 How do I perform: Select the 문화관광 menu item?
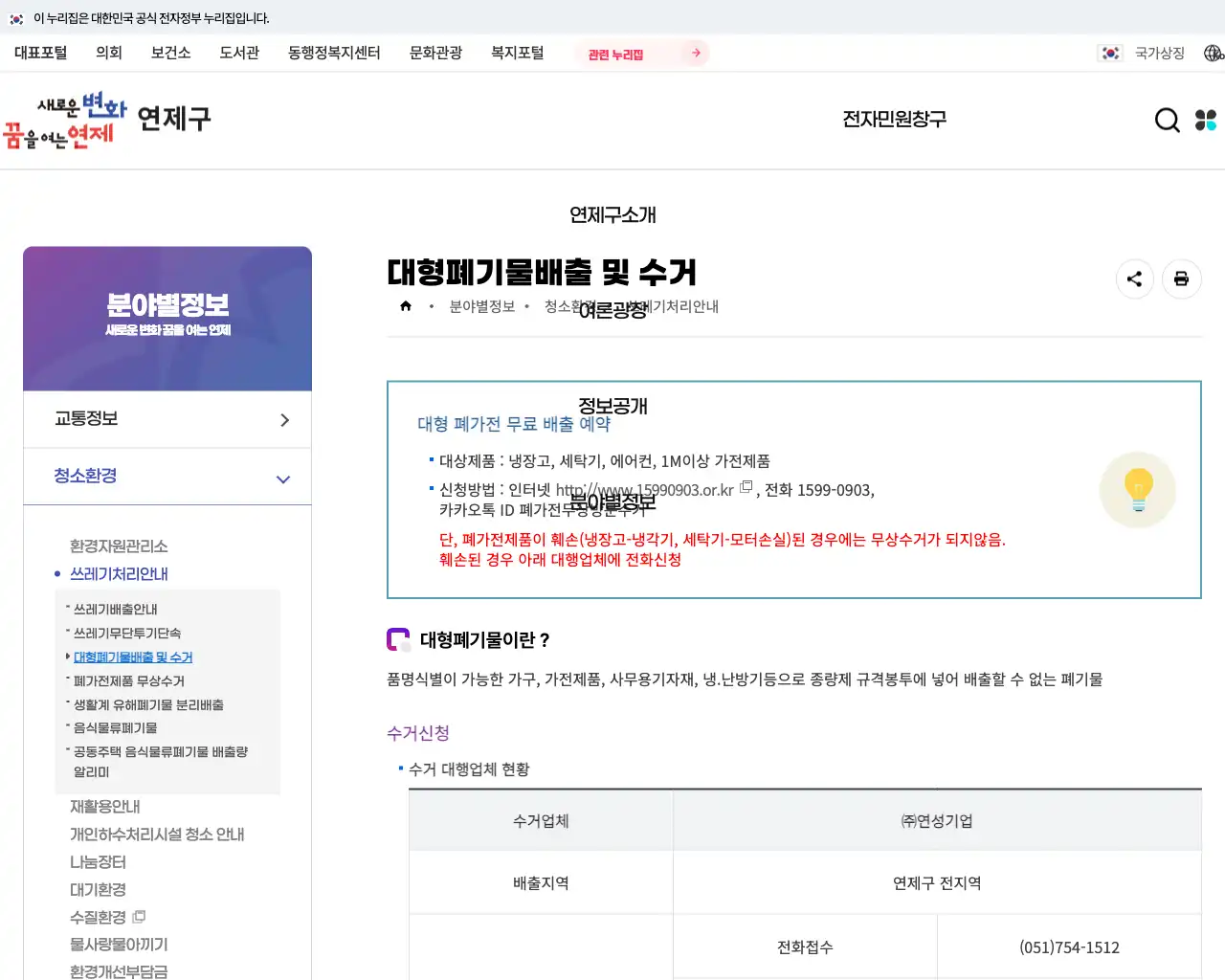(x=436, y=53)
